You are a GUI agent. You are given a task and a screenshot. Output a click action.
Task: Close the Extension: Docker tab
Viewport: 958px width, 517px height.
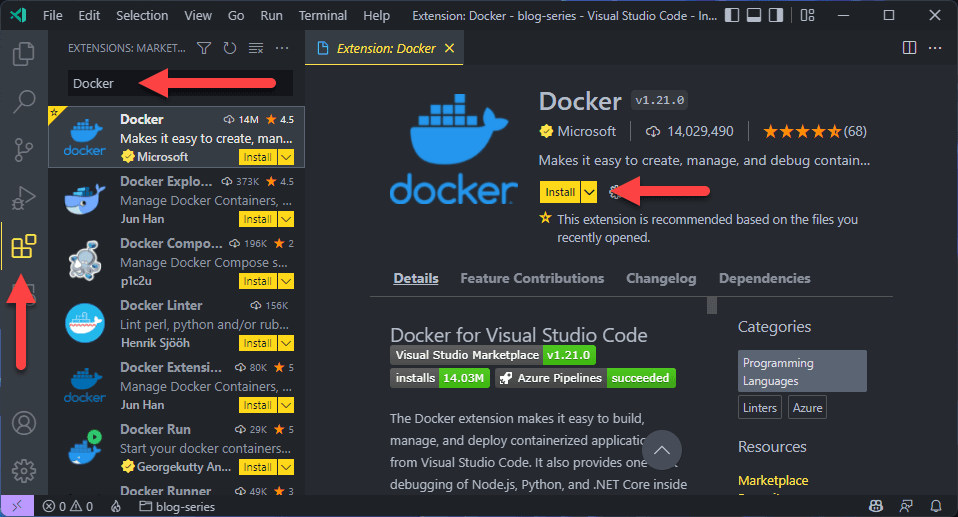pyautogui.click(x=450, y=48)
